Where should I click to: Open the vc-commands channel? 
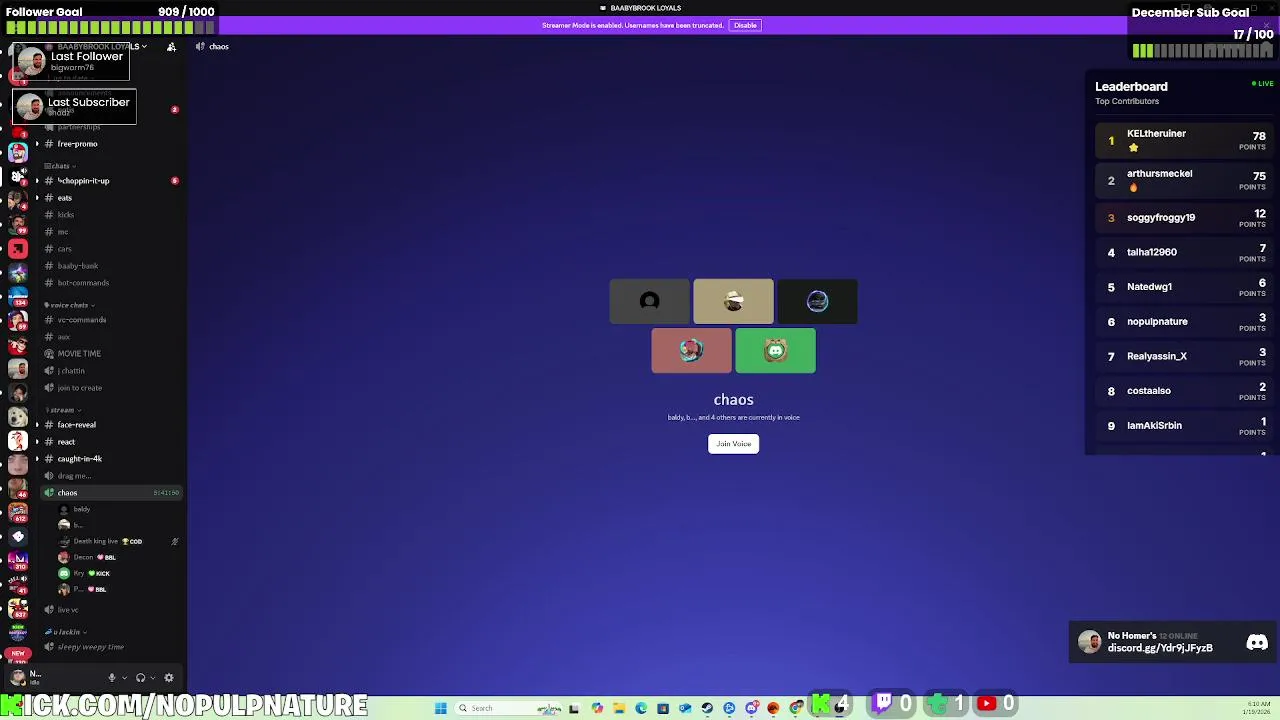(81, 320)
